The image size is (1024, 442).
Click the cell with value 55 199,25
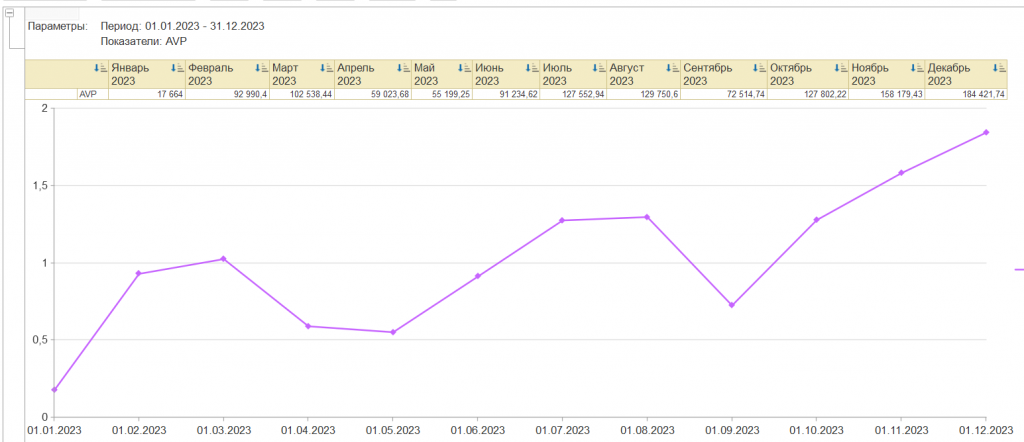442,95
